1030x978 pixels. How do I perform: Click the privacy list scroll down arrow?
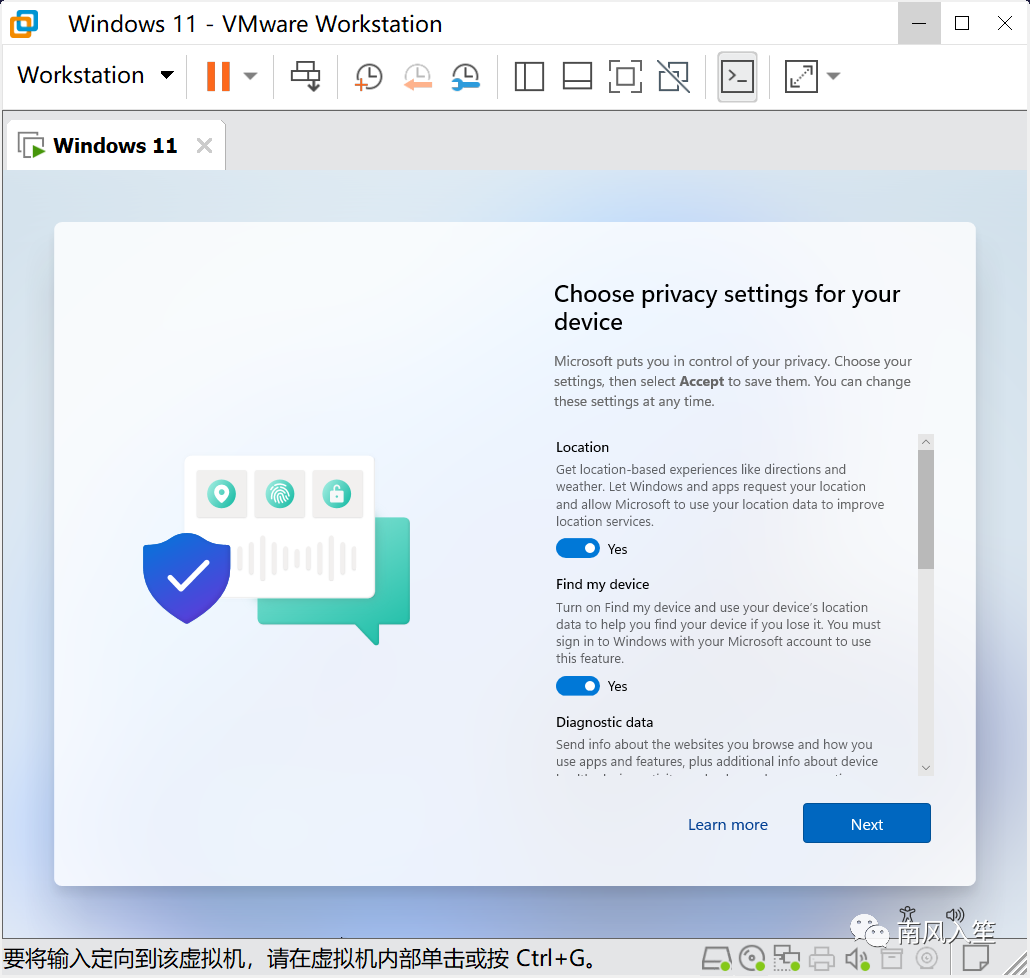click(x=926, y=767)
